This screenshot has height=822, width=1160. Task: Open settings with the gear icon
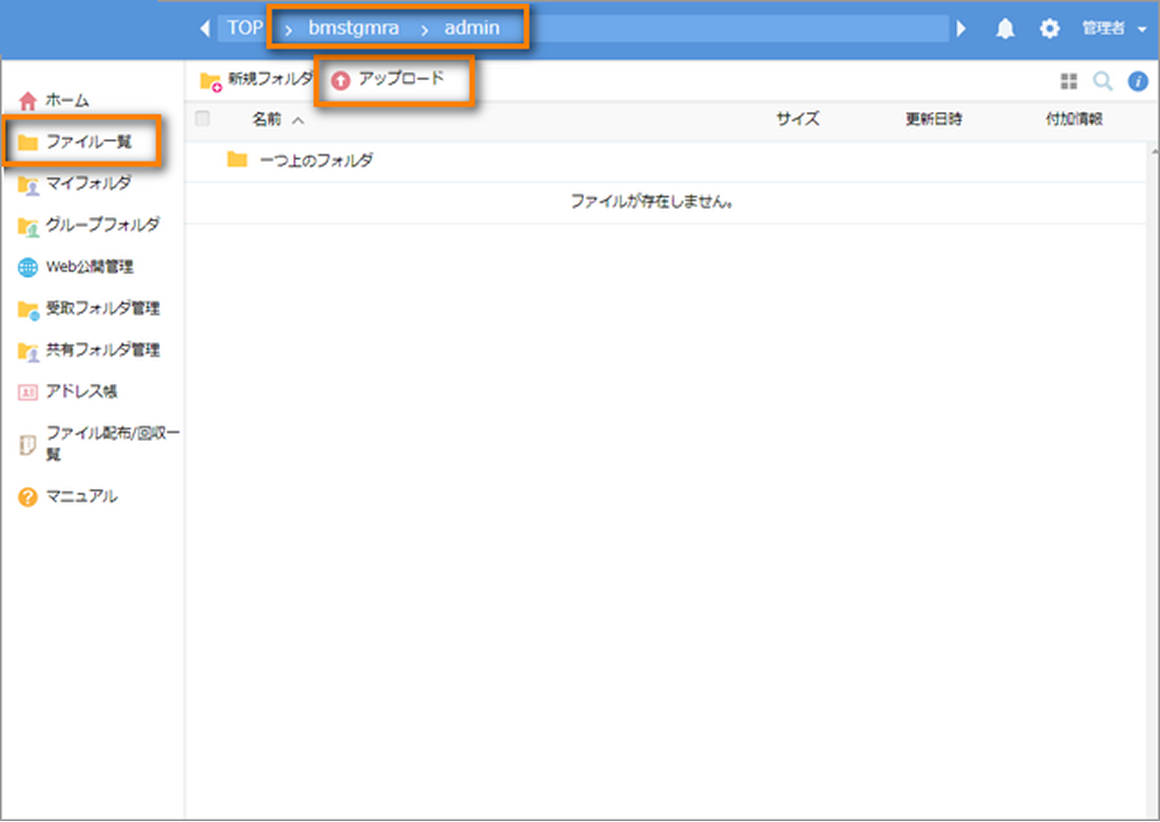1049,28
